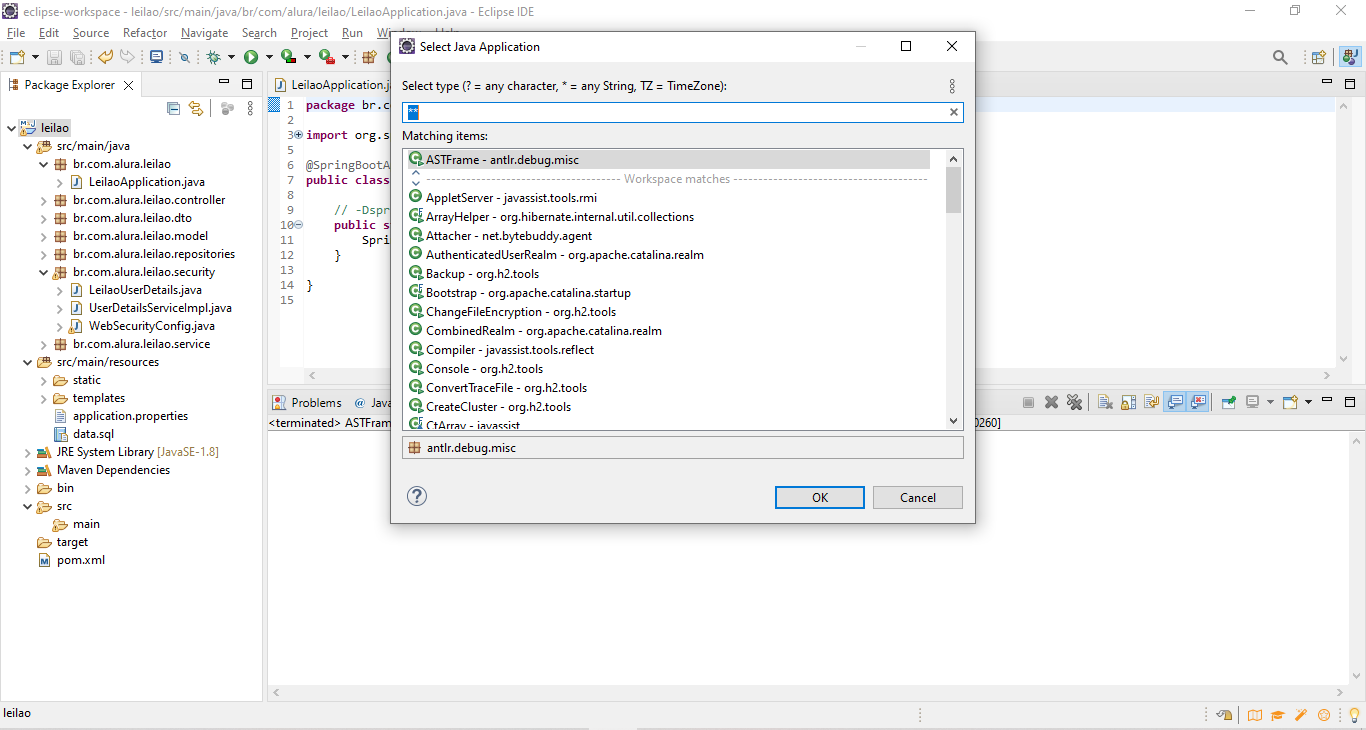Click the Debug bug icon
Screen dimensions: 1366x730
coord(213,57)
